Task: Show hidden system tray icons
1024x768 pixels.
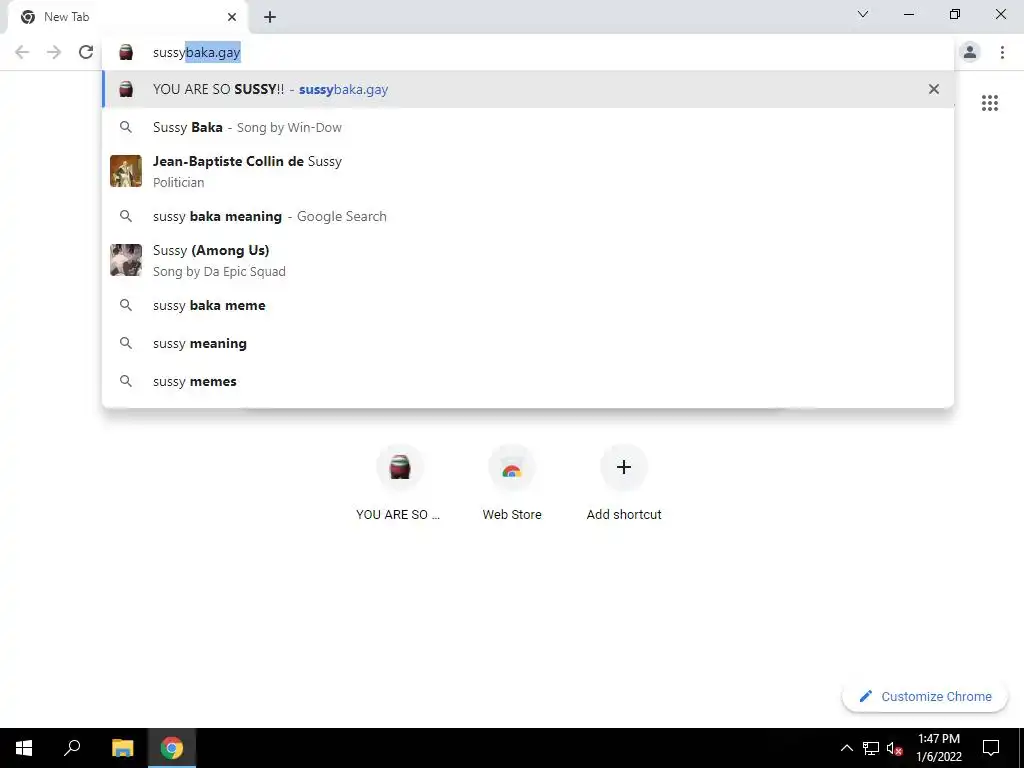Action: pyautogui.click(x=846, y=748)
